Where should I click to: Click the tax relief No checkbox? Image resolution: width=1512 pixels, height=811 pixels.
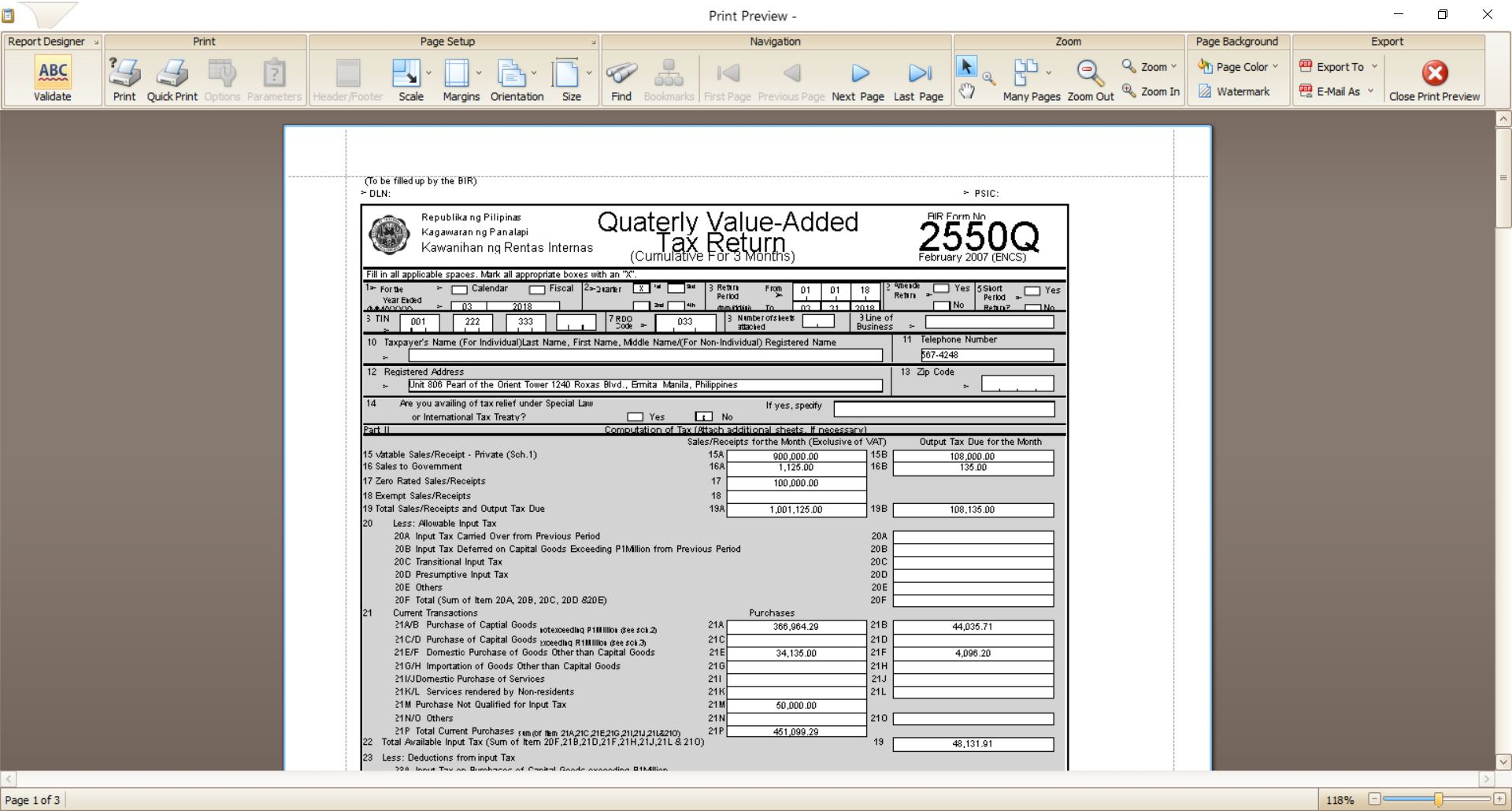(x=704, y=417)
